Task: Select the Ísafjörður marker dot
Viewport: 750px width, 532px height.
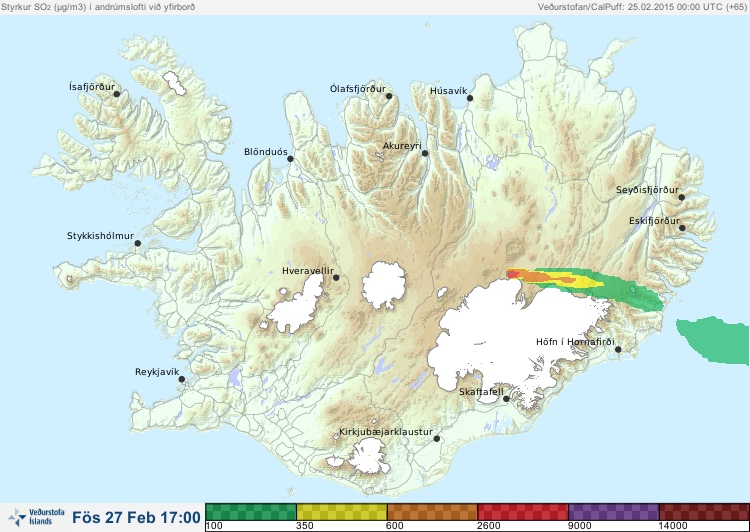Action: point(116,94)
